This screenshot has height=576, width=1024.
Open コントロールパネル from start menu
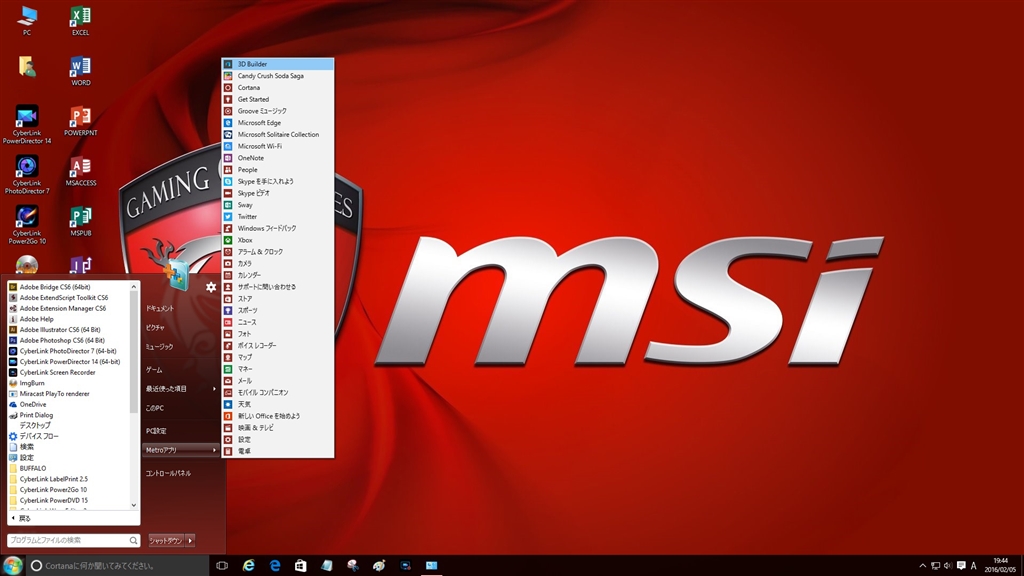[167, 473]
